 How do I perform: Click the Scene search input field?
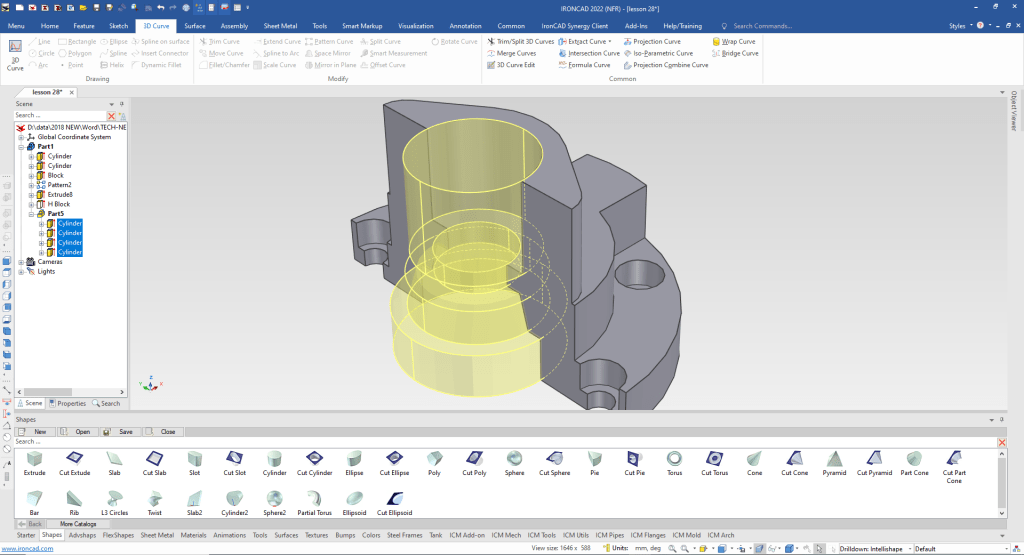click(x=58, y=116)
